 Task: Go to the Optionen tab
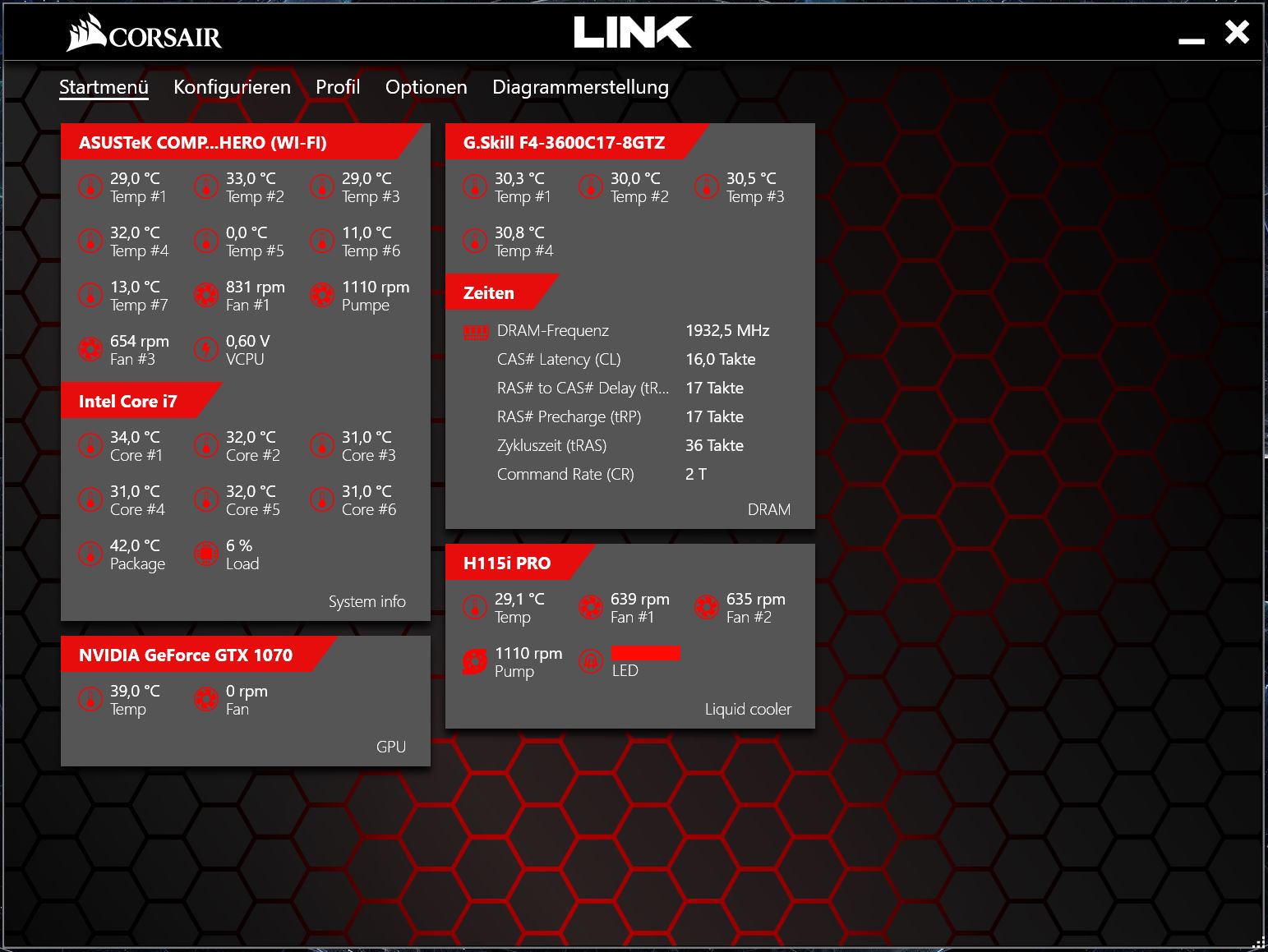click(426, 87)
